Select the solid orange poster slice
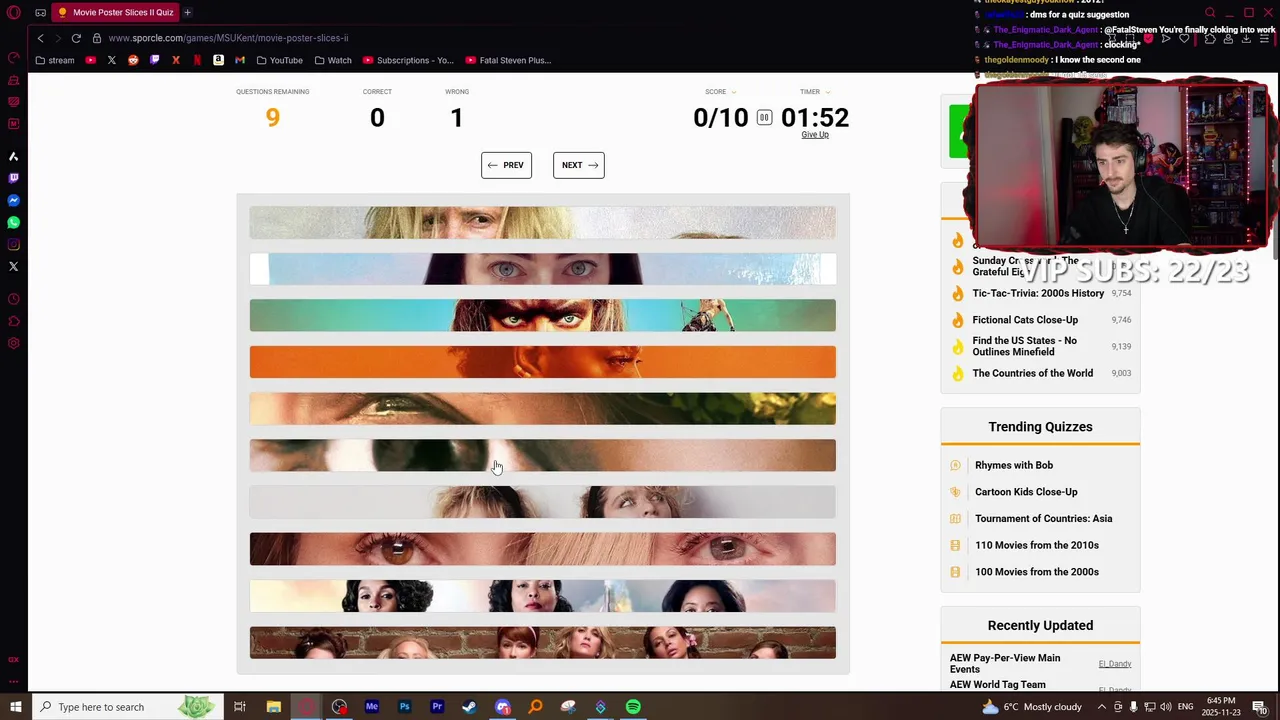Viewport: 1280px width, 720px height. point(542,362)
